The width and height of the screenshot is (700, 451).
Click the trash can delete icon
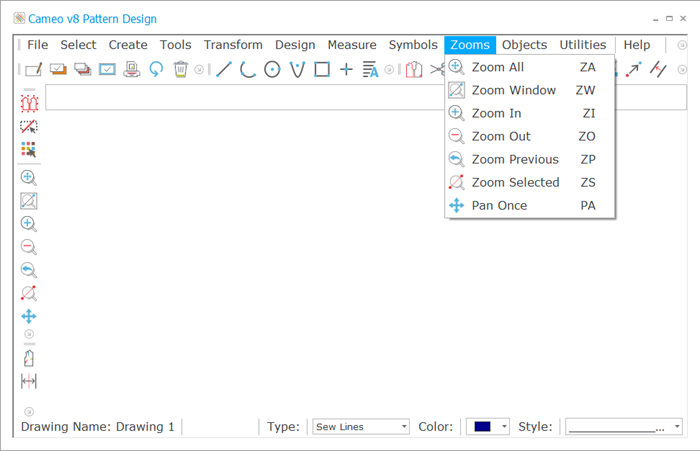(x=180, y=69)
